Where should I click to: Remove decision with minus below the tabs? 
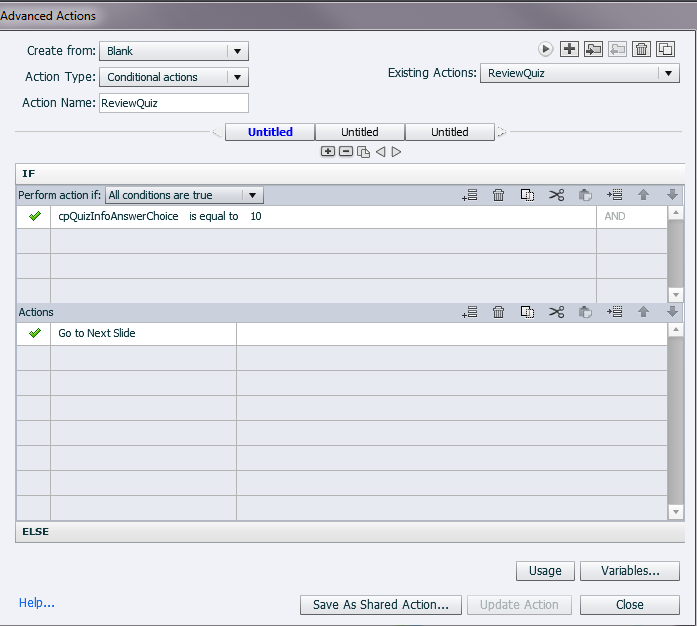coord(345,151)
